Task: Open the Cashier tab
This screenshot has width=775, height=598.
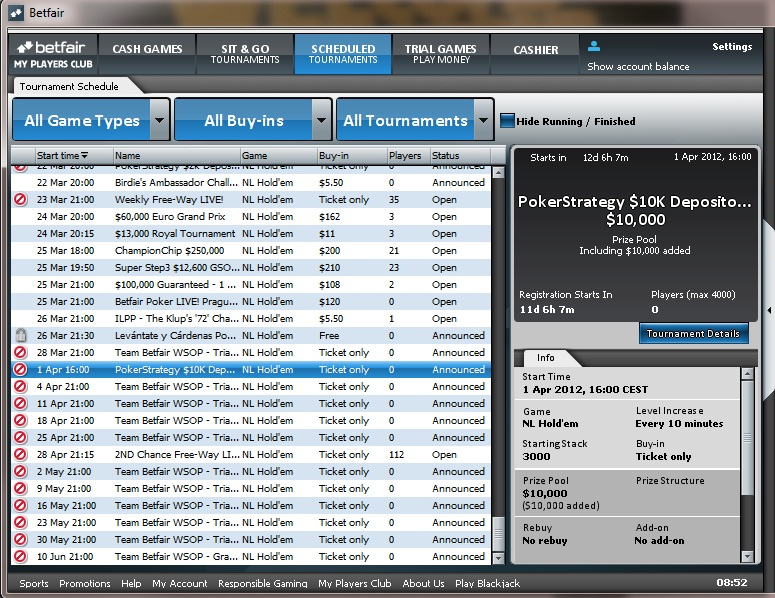Action: click(x=535, y=54)
